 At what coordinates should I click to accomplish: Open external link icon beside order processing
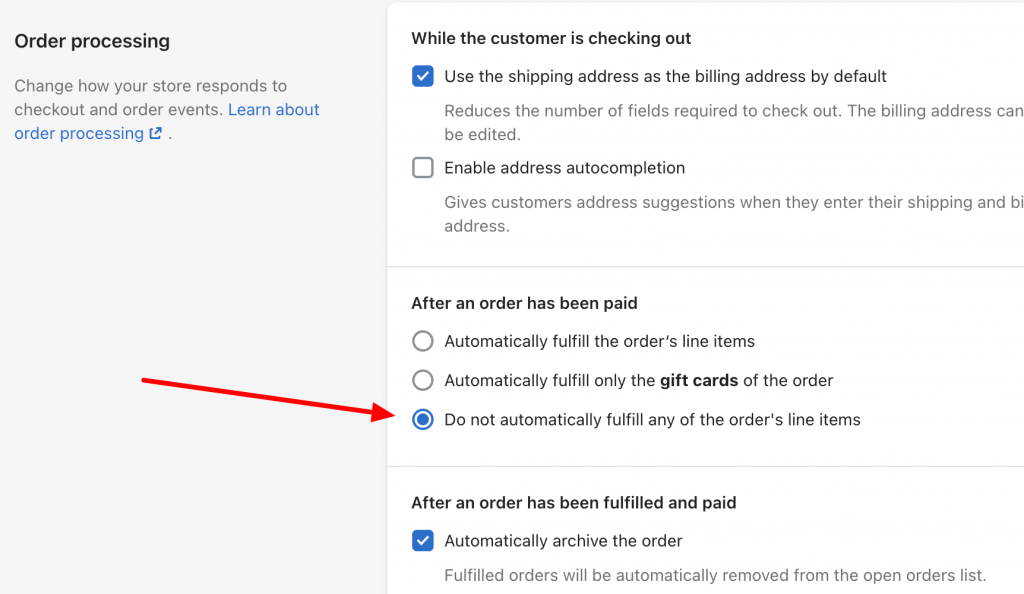point(155,133)
